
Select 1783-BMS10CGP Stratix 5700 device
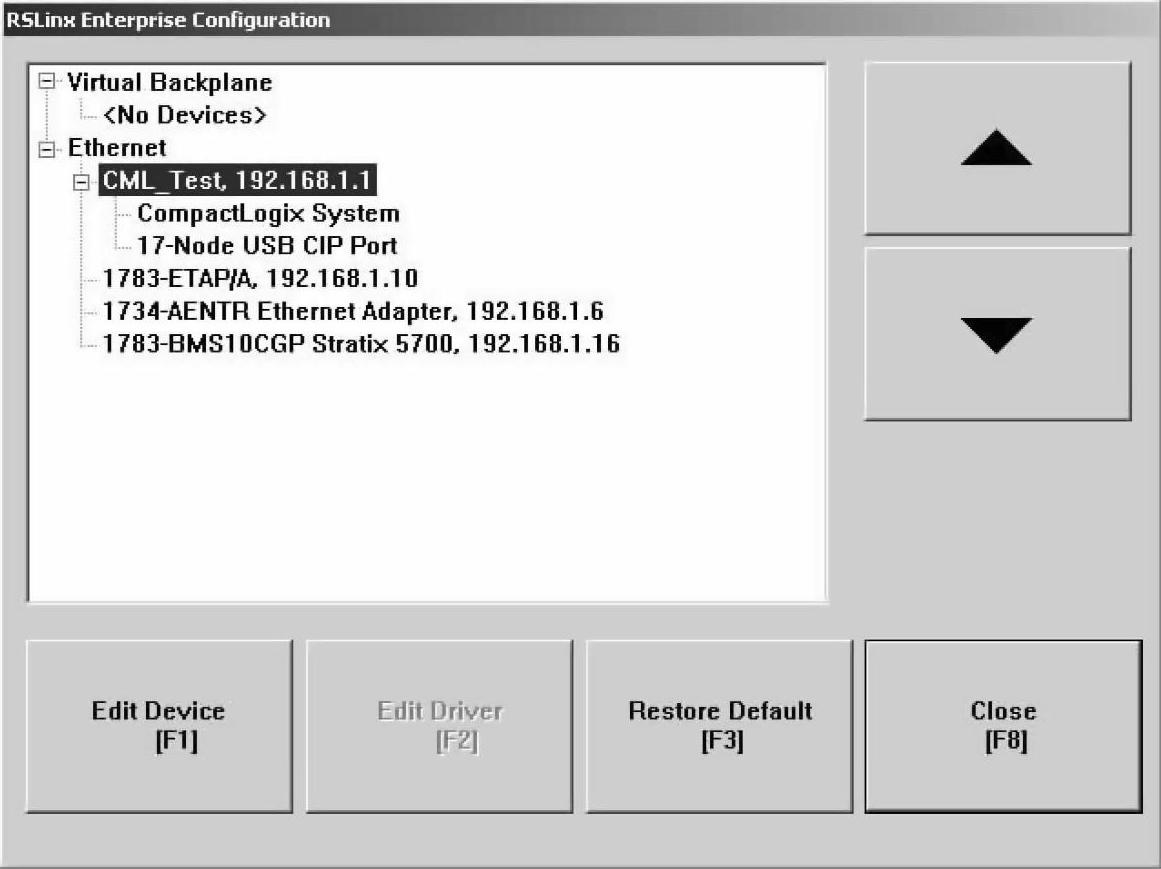[361, 343]
